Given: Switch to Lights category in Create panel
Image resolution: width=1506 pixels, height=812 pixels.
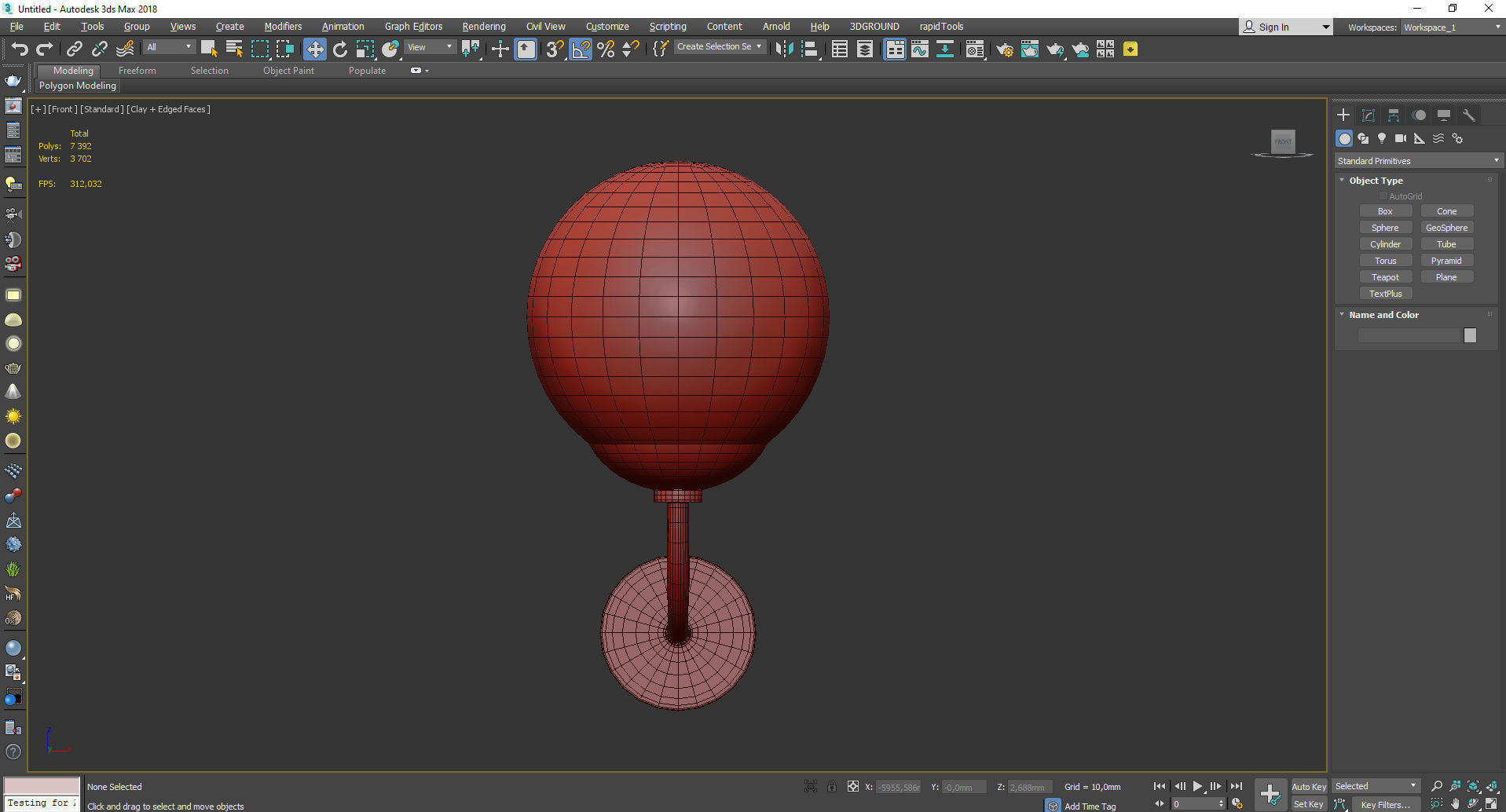Looking at the screenshot, I should click(x=1381, y=138).
